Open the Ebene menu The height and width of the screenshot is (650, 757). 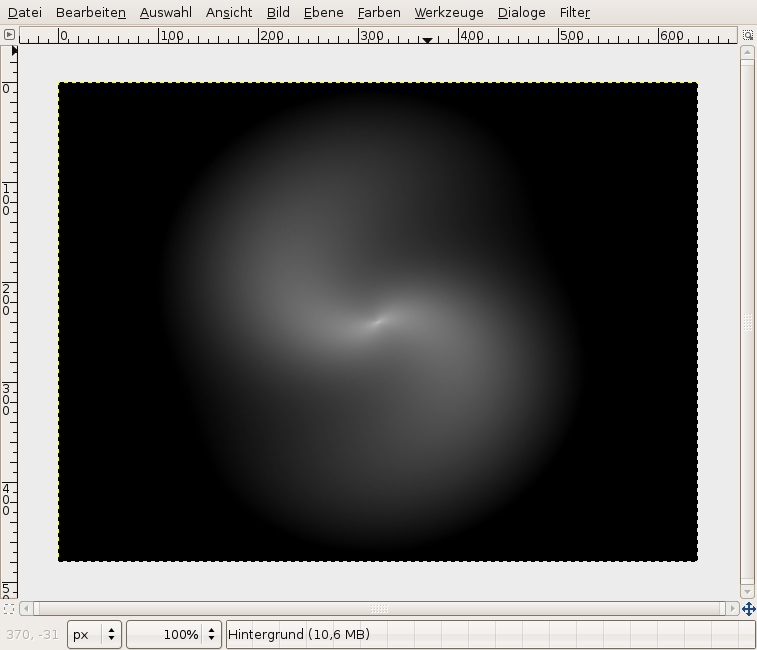pos(323,13)
